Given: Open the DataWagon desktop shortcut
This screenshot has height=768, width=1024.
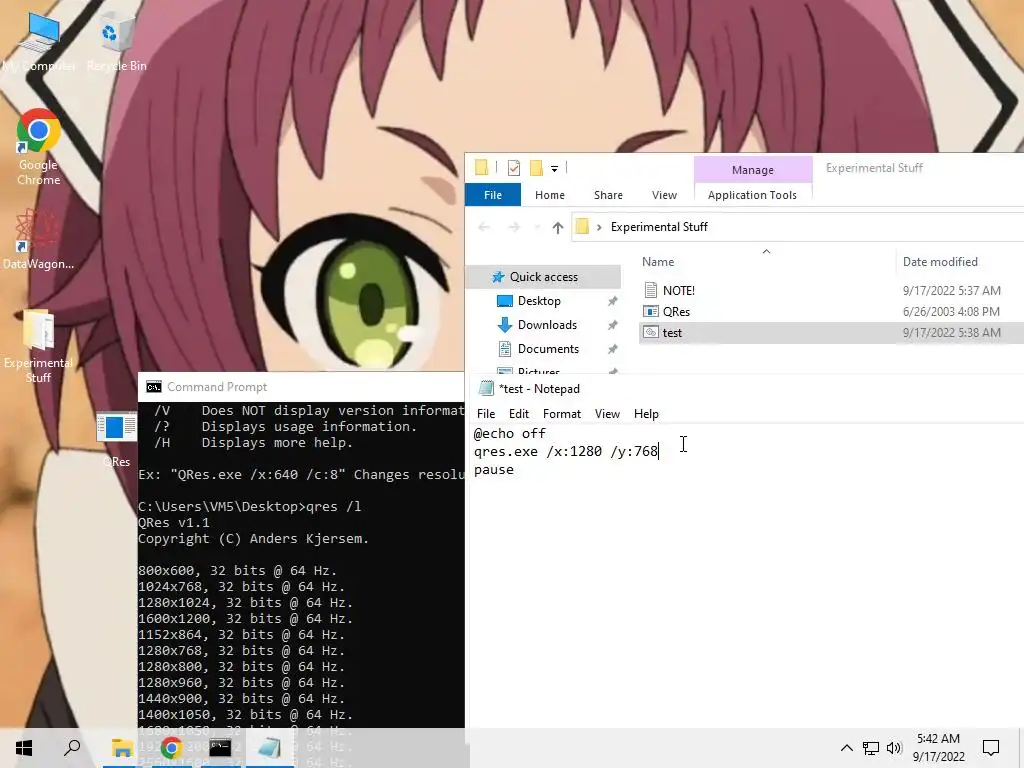Looking at the screenshot, I should click(x=39, y=239).
